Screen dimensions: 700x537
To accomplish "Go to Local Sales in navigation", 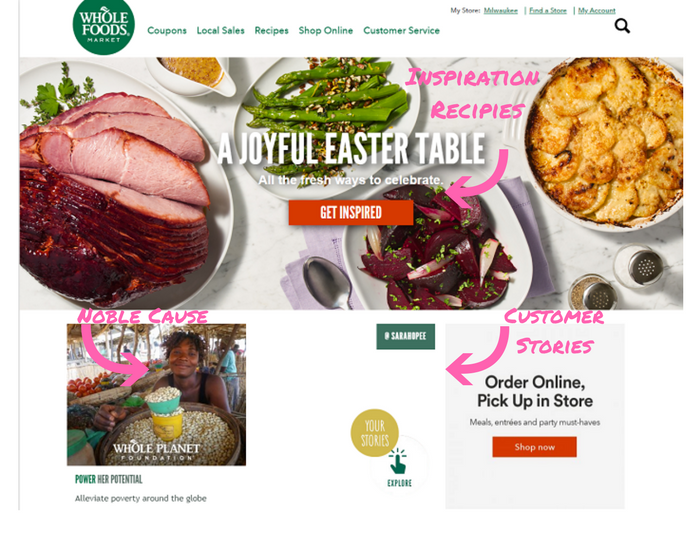I will pyautogui.click(x=221, y=30).
